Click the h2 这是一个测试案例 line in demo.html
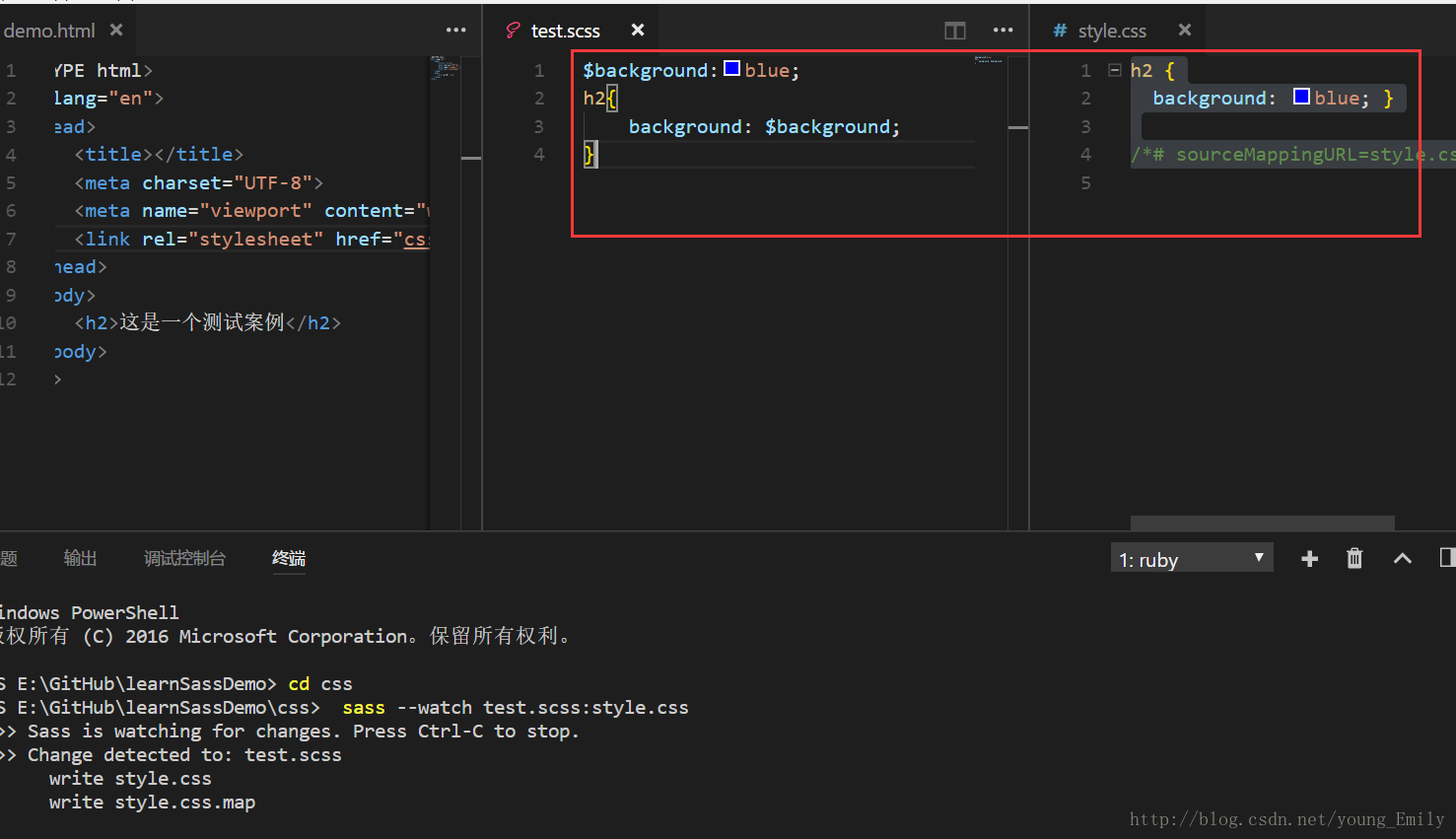 (x=208, y=323)
